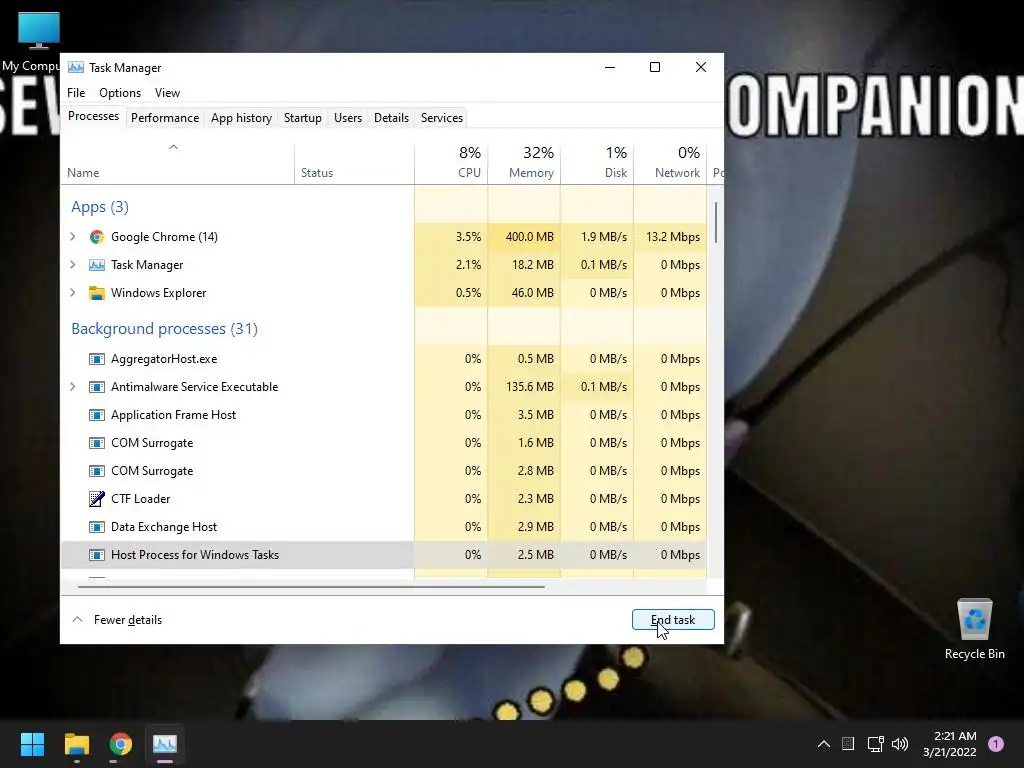This screenshot has height=768, width=1024.
Task: Open Google Chrome from the taskbar
Action: click(x=121, y=744)
